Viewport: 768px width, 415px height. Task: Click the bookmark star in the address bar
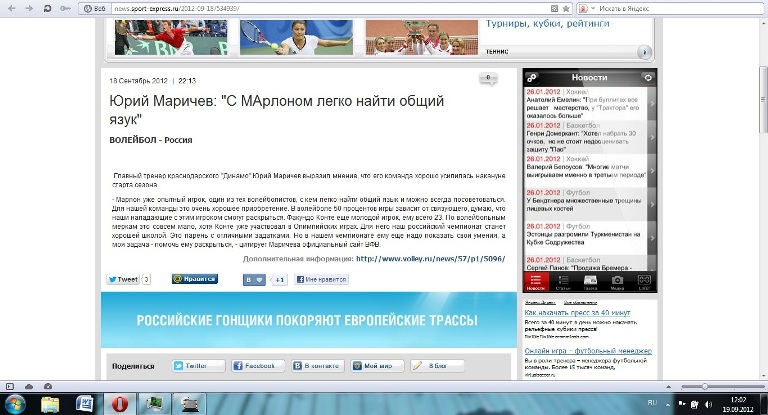(x=568, y=7)
